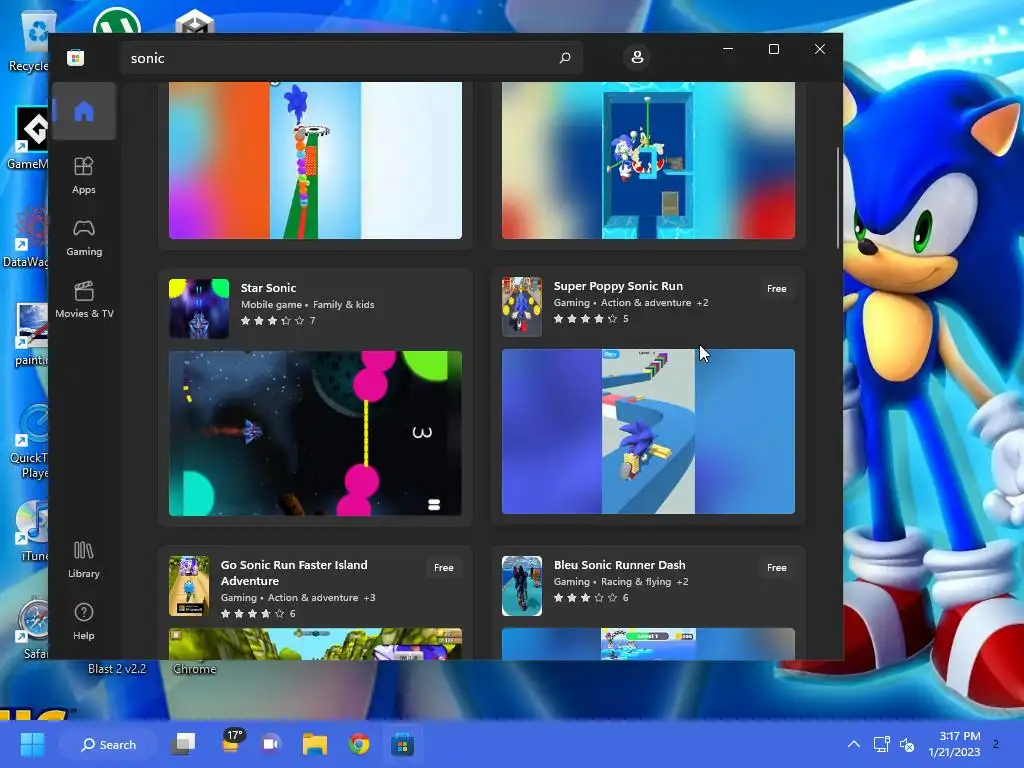This screenshot has height=768, width=1024.
Task: Open Go Sonic Run Faster screenshot preview
Action: click(315, 644)
